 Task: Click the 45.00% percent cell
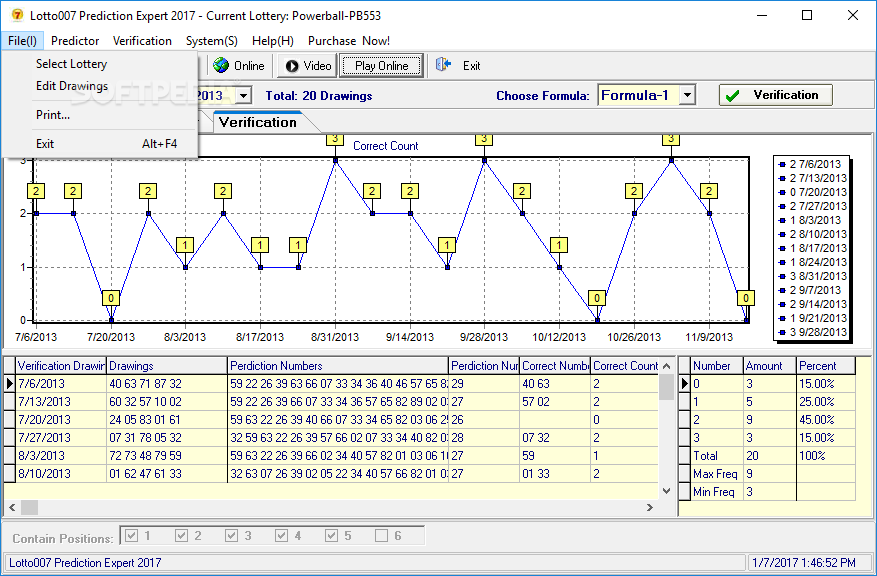(x=826, y=419)
